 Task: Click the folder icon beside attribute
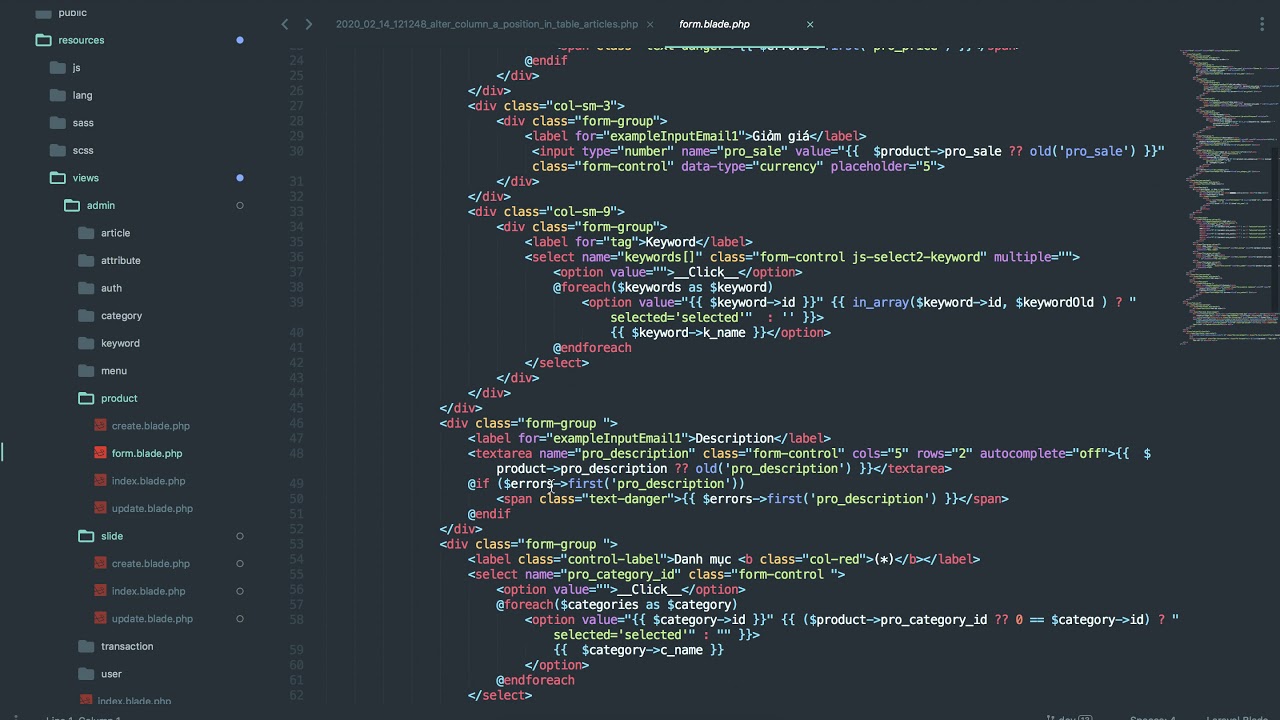(x=86, y=260)
